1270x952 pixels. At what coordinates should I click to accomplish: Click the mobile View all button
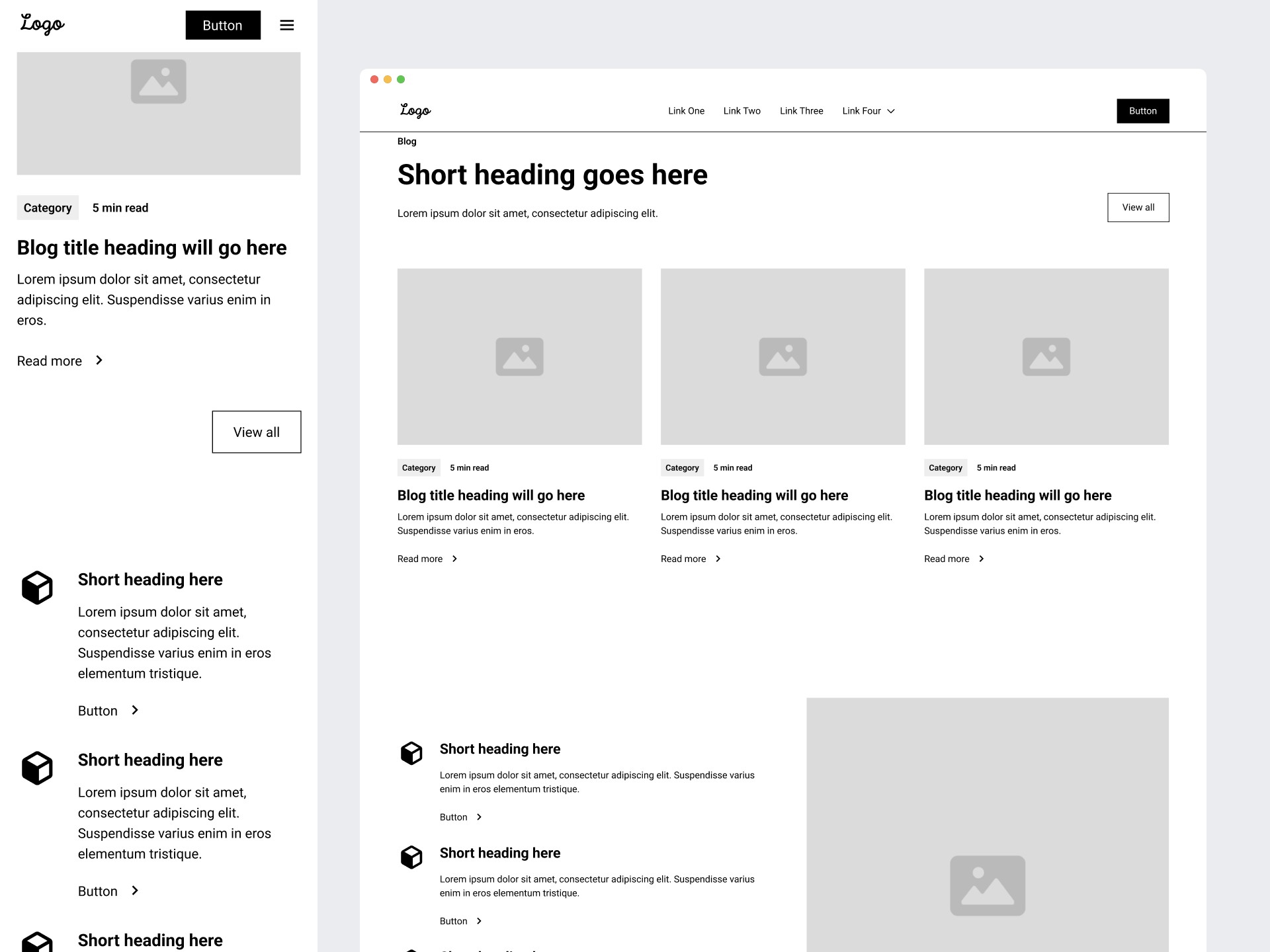point(257,432)
